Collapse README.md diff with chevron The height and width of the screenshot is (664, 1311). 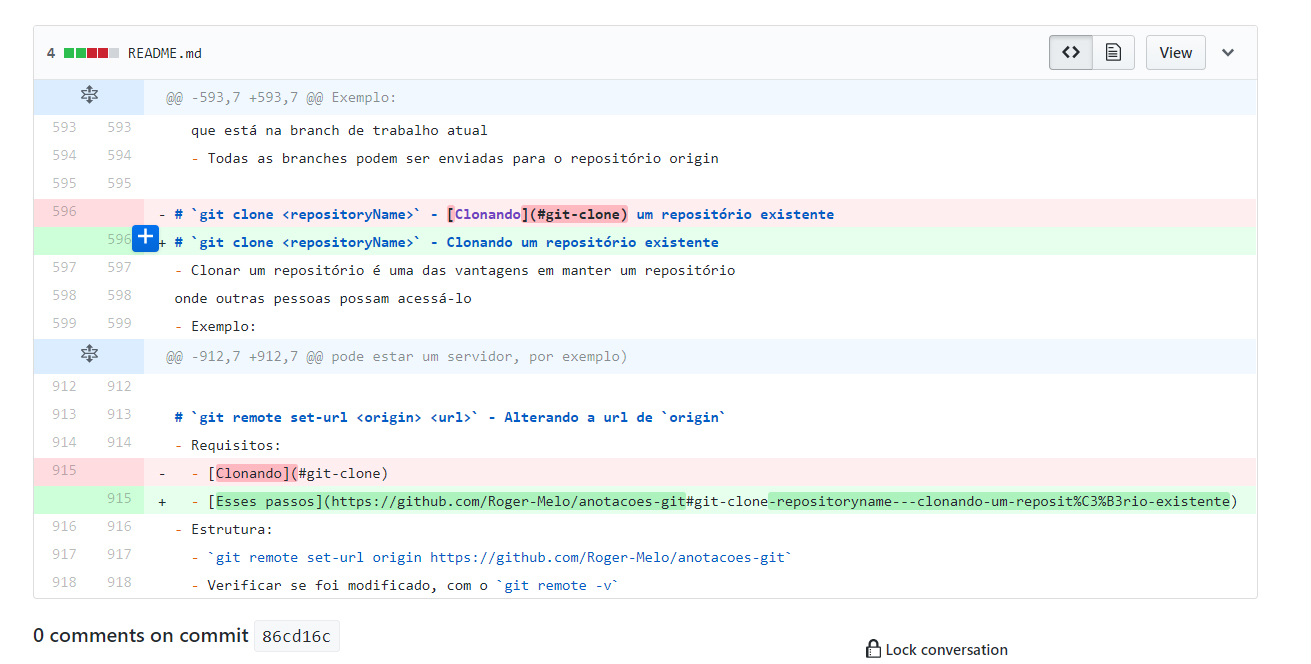coord(1228,53)
